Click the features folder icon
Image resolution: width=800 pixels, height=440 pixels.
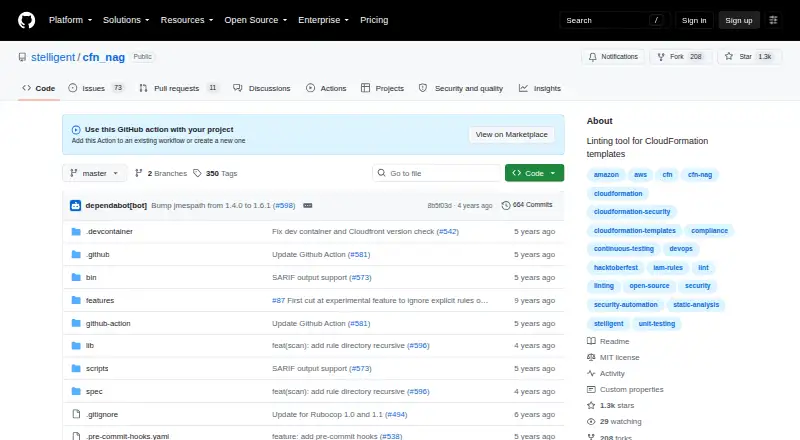76,301
